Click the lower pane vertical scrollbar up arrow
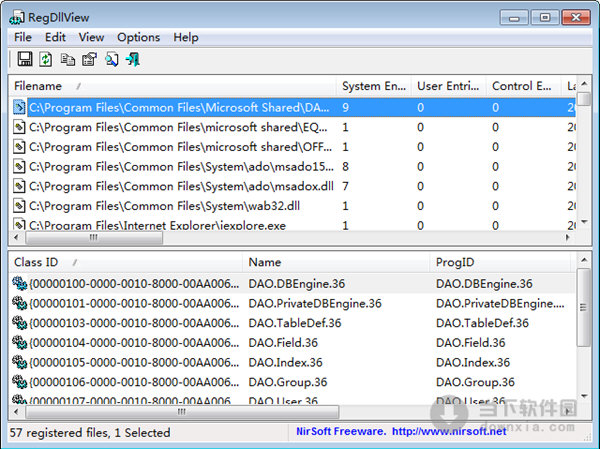The image size is (600, 449). tap(584, 260)
